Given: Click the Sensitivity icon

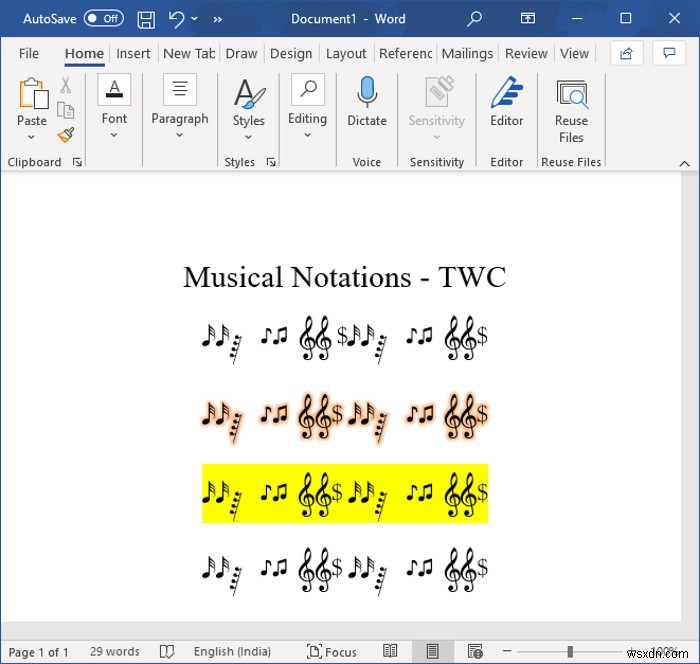Looking at the screenshot, I should click(438, 92).
